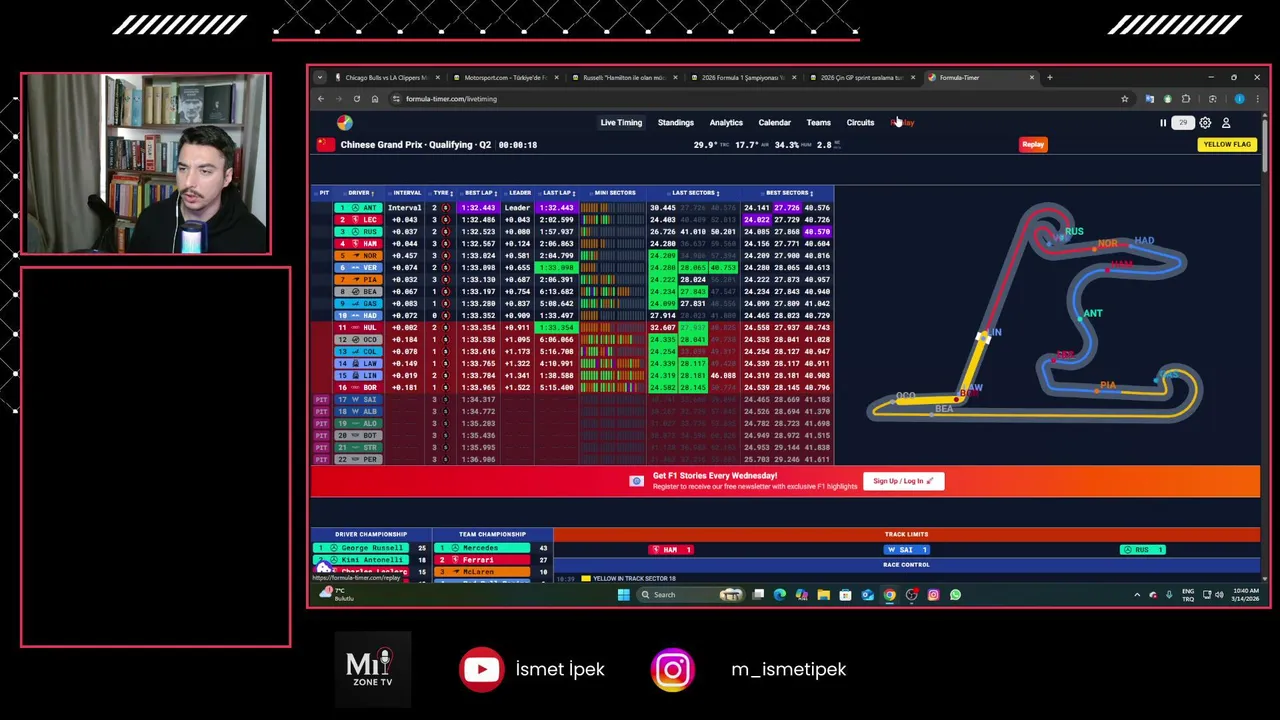Open the weather widget showing 7°C
Image resolution: width=1280 pixels, height=720 pixels.
tap(335, 595)
